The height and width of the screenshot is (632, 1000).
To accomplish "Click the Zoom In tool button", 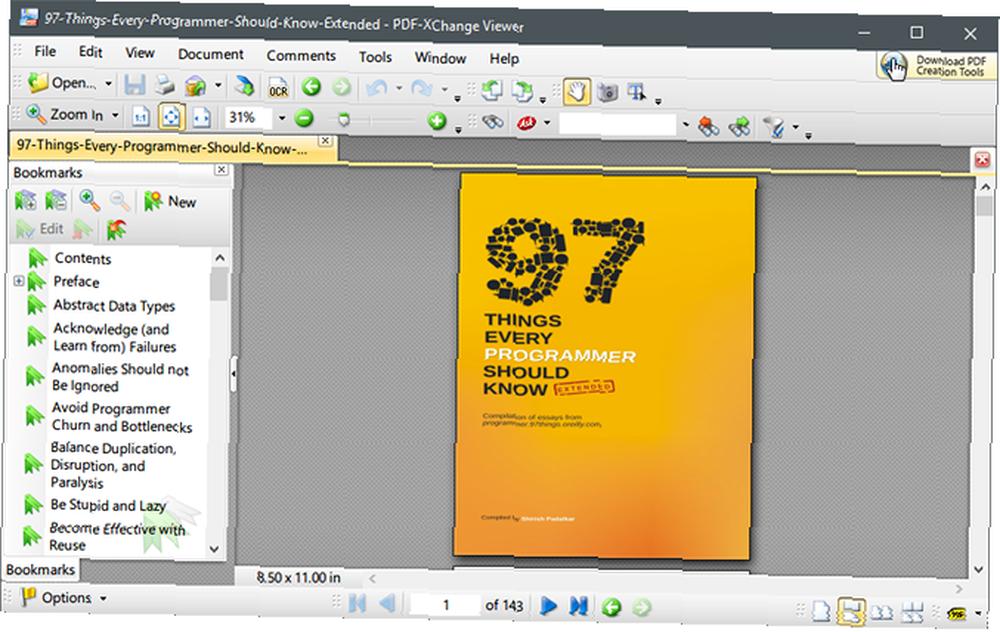I will 64,114.
